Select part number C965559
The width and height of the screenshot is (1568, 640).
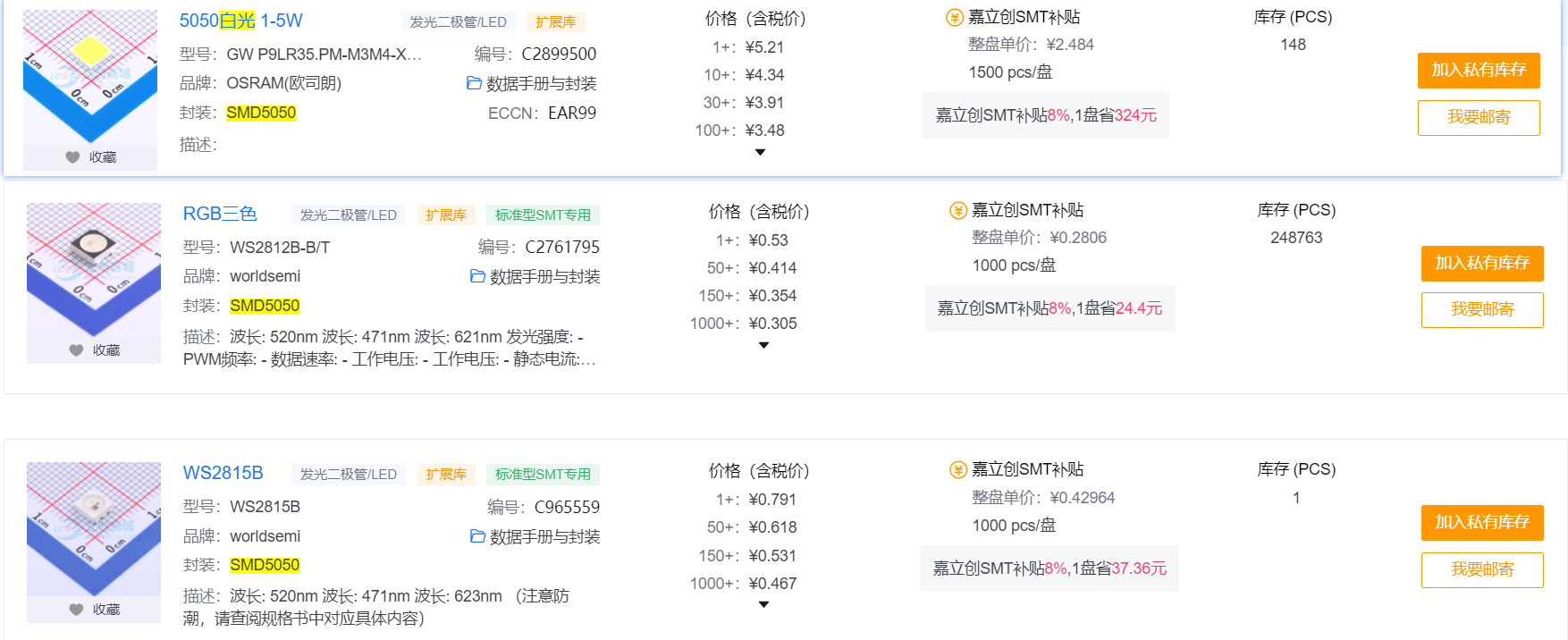pyautogui.click(x=567, y=508)
